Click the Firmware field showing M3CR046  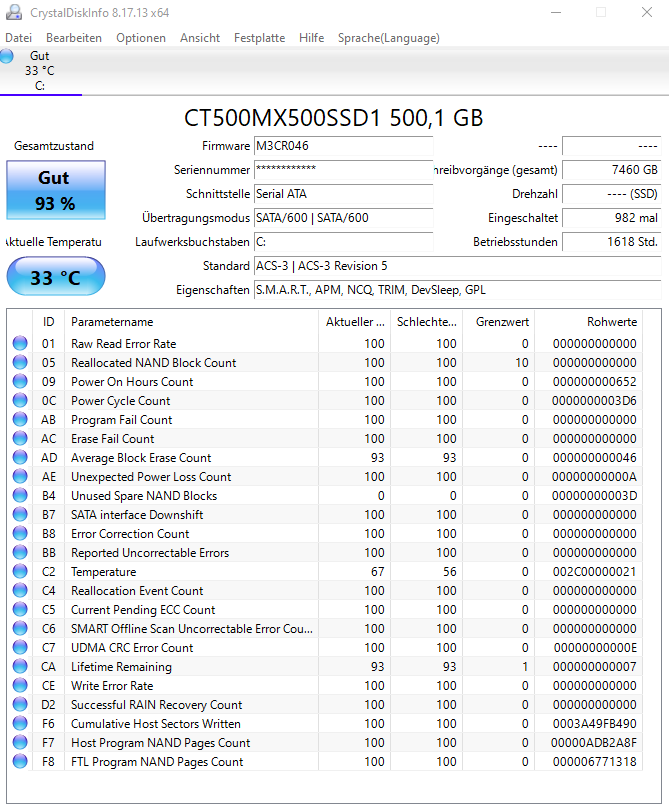[x=343, y=146]
